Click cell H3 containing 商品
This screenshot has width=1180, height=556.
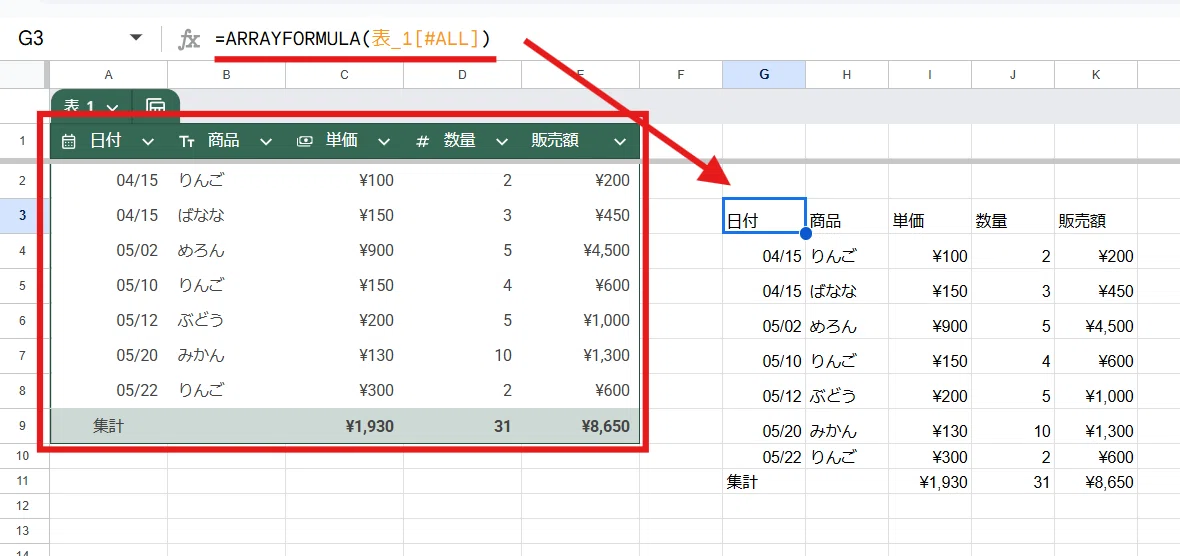click(x=847, y=216)
